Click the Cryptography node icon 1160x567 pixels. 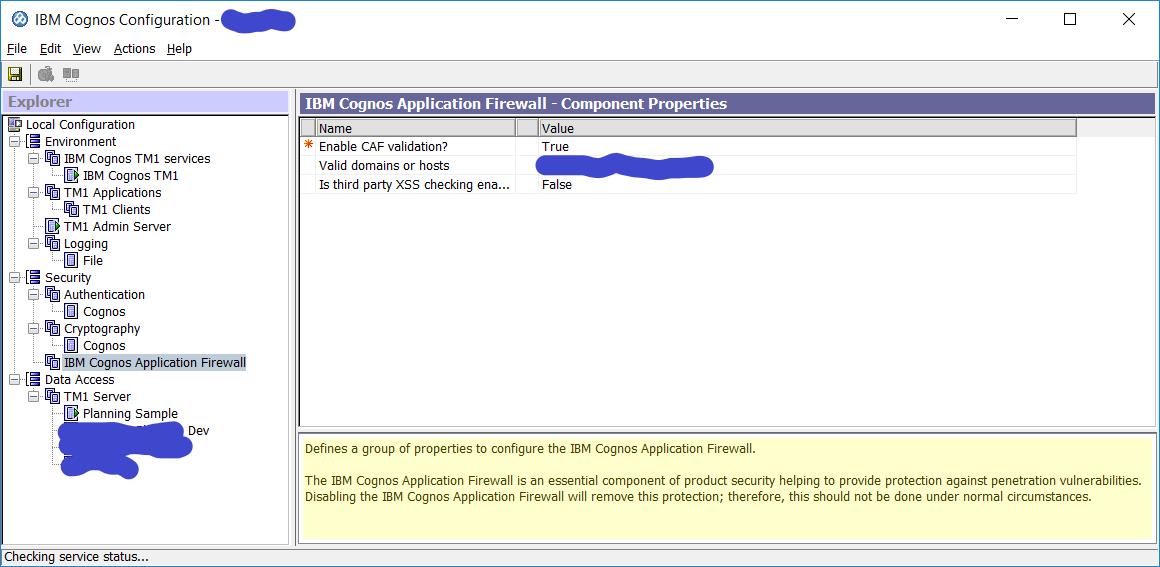pyautogui.click(x=53, y=329)
